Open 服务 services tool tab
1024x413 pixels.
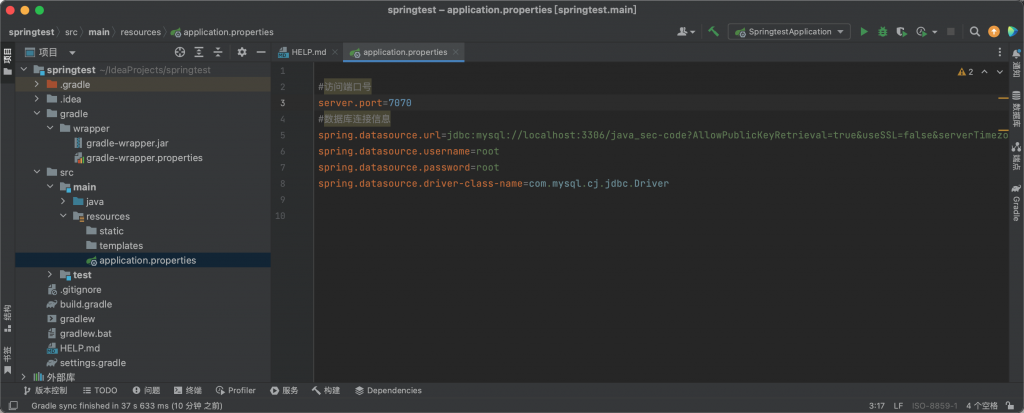[285, 391]
